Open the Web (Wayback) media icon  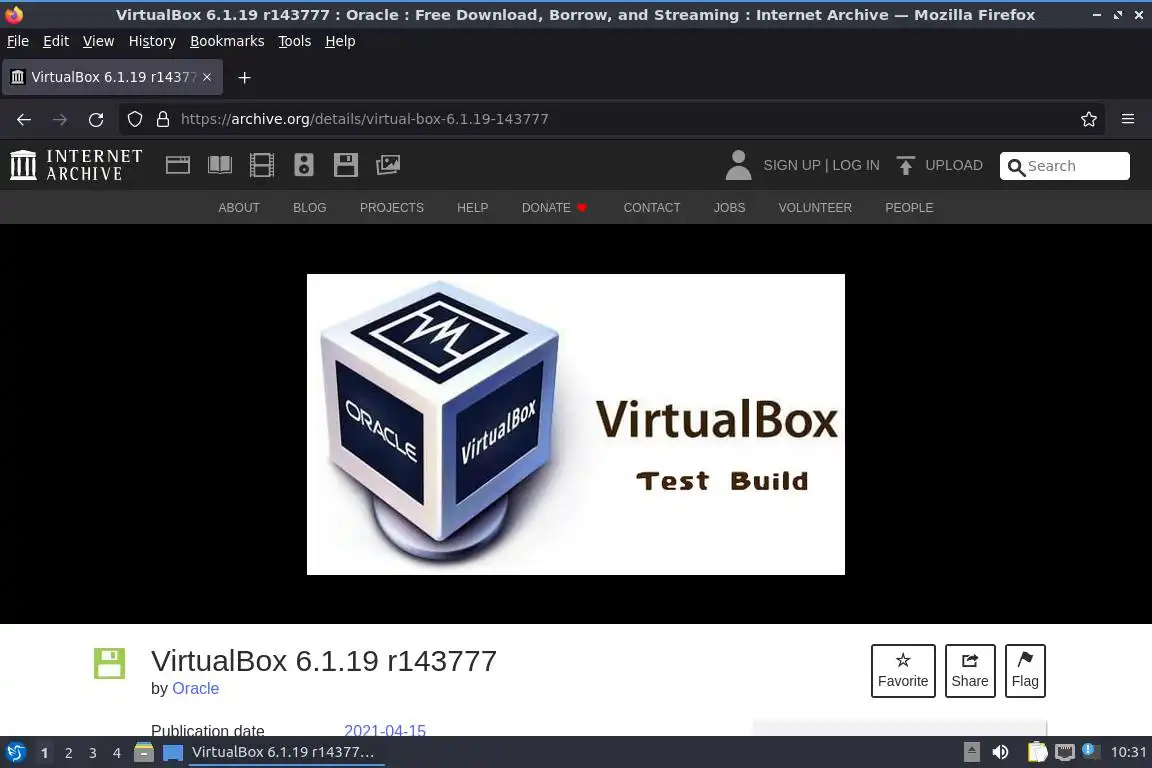178,165
